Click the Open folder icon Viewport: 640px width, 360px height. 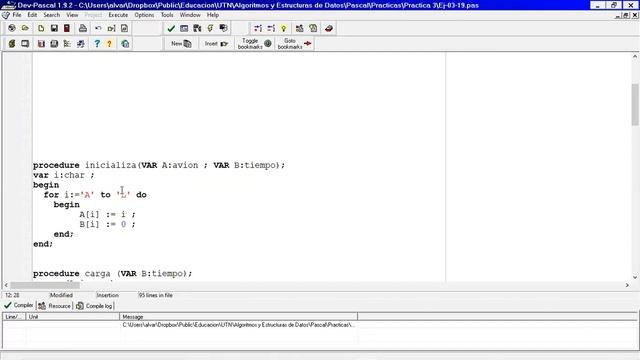tap(25, 29)
